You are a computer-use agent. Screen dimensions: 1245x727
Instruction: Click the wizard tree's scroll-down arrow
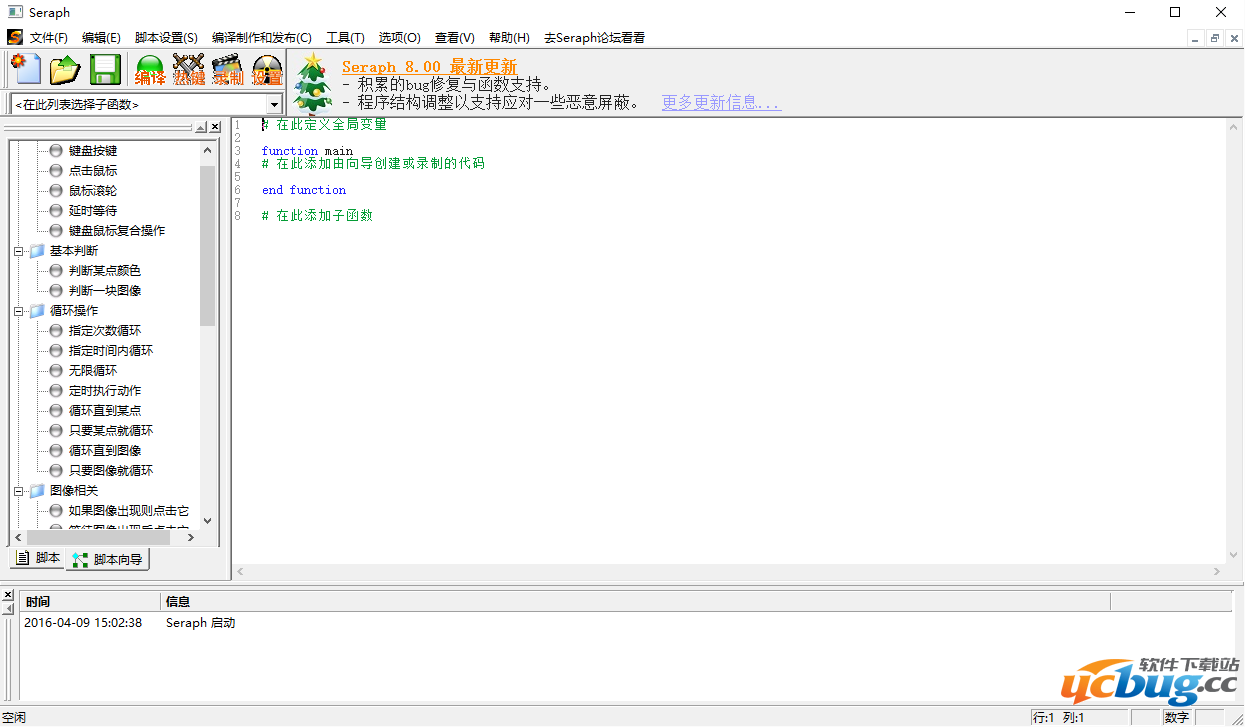pyautogui.click(x=208, y=520)
